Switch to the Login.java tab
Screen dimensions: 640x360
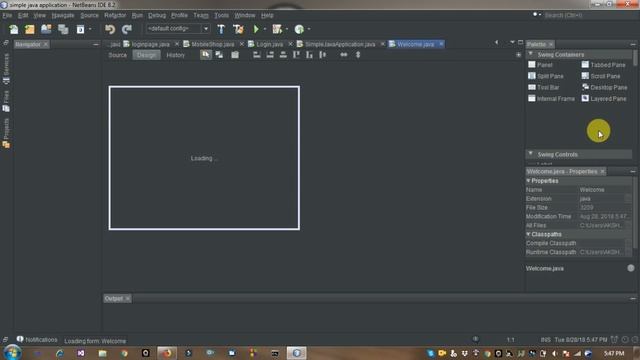[x=269, y=44]
